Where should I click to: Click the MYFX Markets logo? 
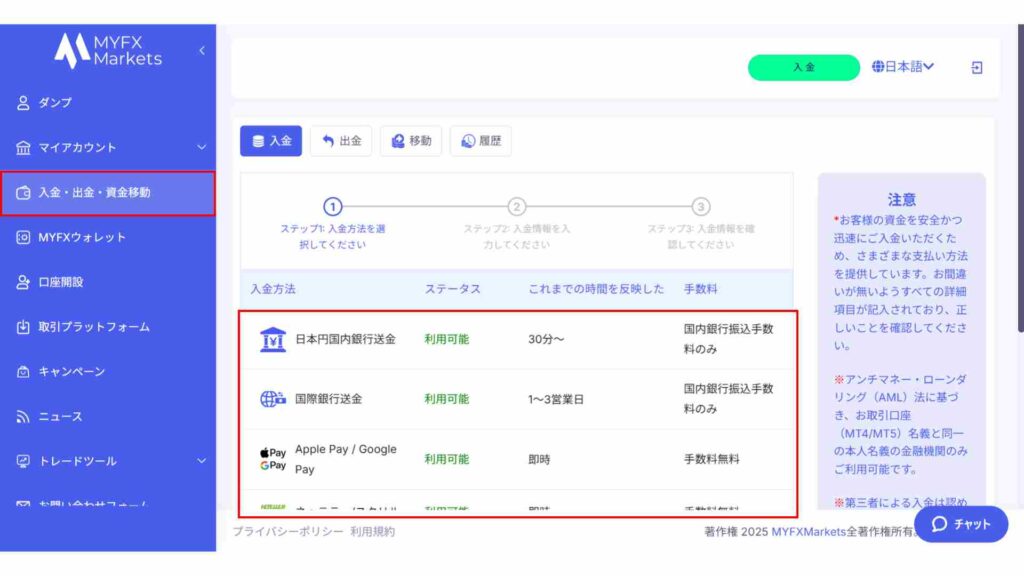(x=108, y=50)
